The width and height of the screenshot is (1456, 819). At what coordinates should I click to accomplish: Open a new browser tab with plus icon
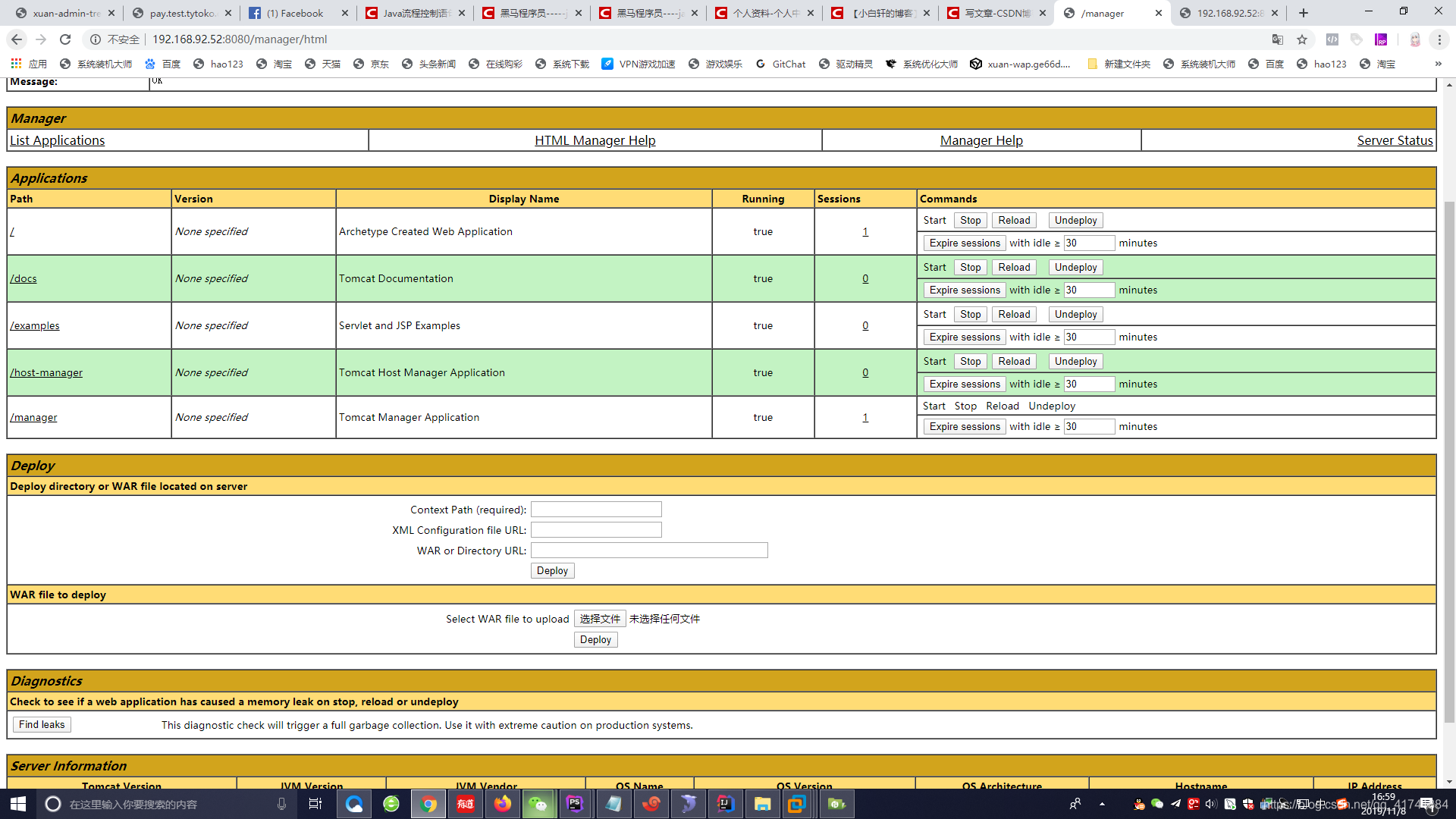[x=1304, y=13]
